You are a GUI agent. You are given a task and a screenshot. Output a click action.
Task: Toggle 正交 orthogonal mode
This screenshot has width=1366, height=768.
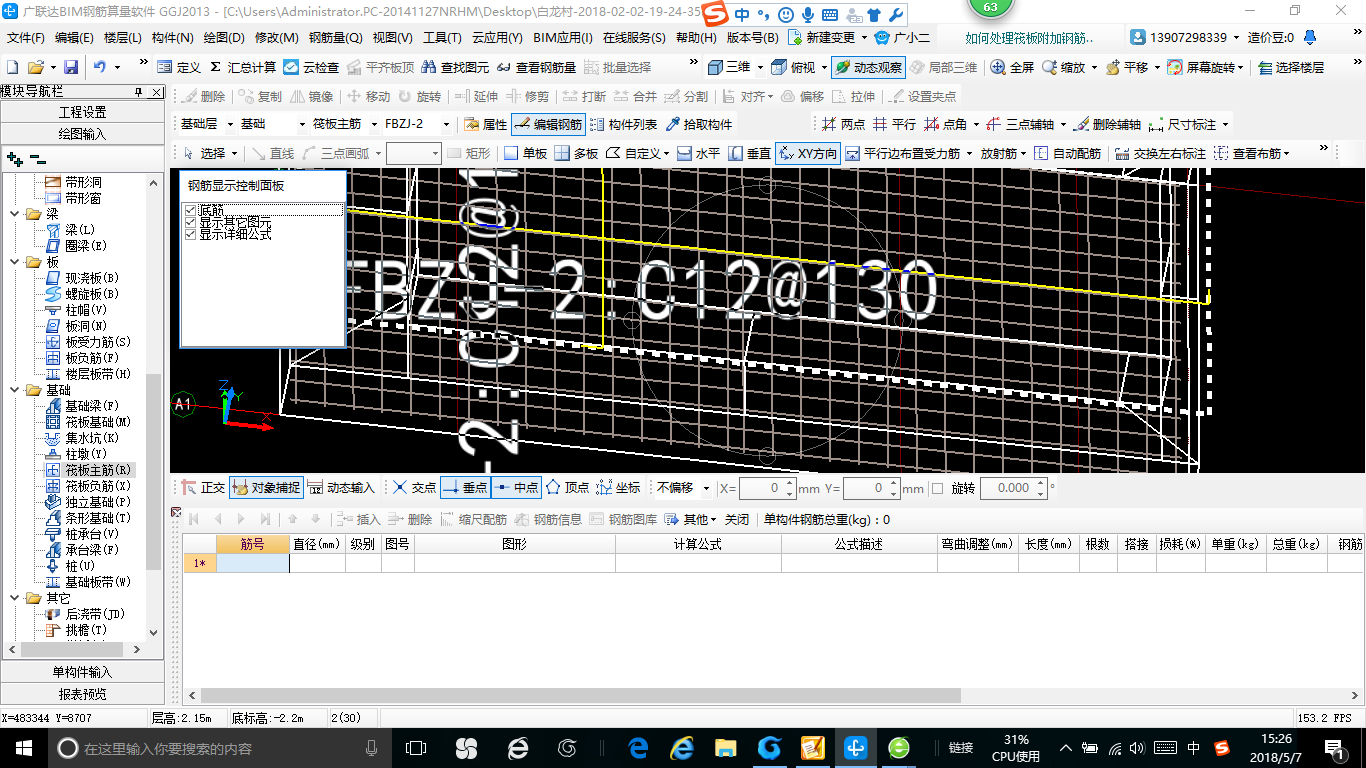[203, 488]
